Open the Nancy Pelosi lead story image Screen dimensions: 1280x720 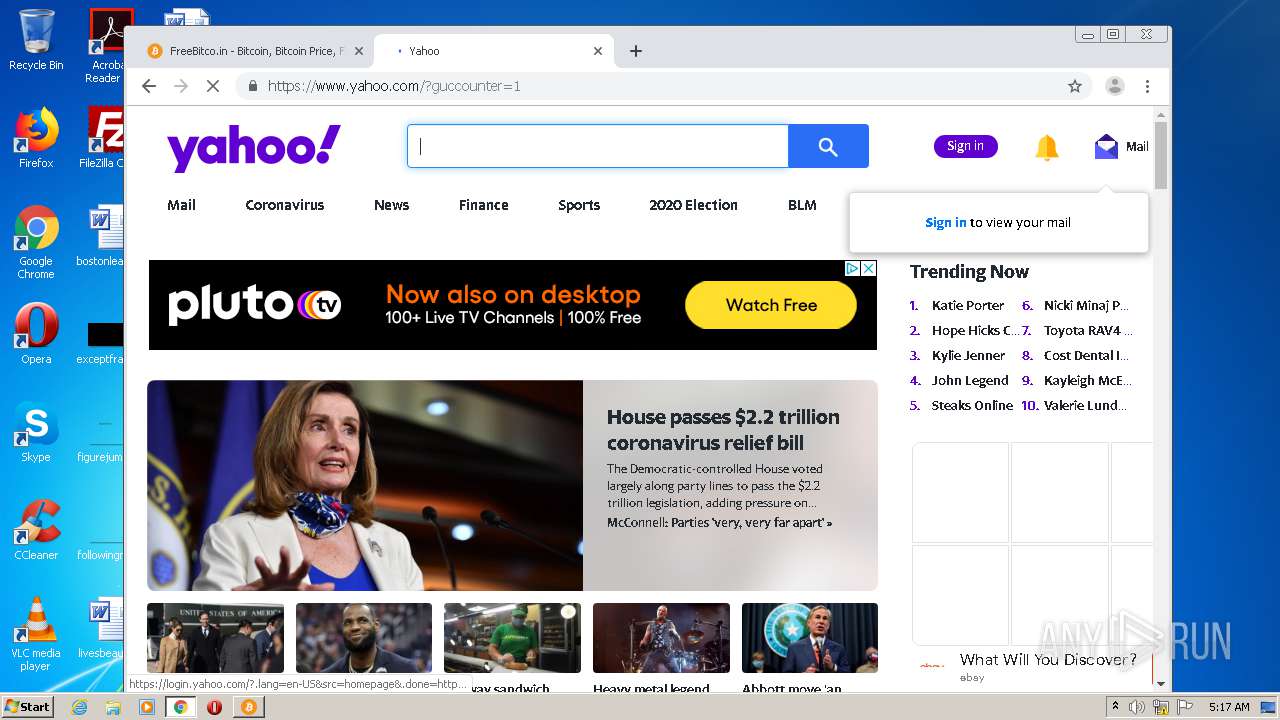pyautogui.click(x=365, y=485)
